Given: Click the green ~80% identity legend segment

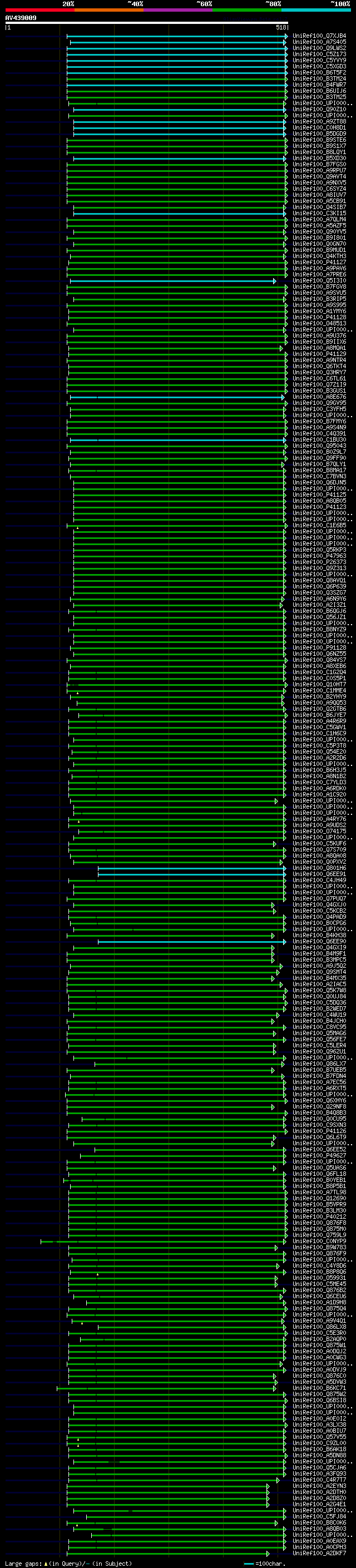Looking at the screenshot, I should pyautogui.click(x=247, y=10).
